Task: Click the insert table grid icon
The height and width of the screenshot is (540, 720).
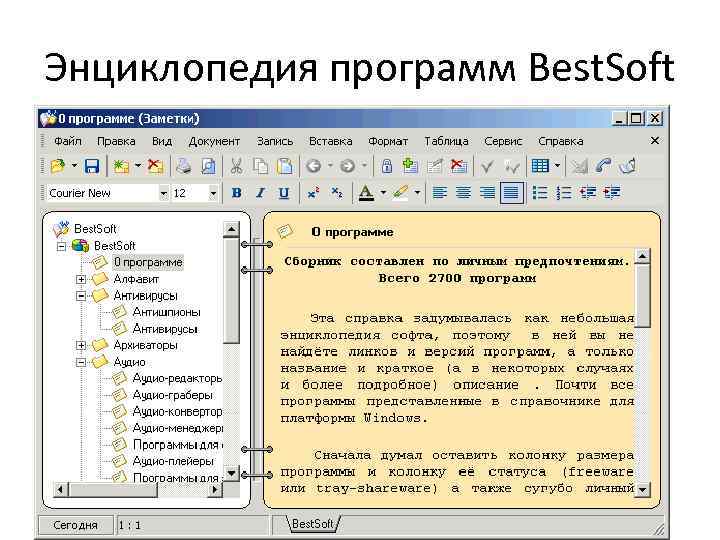Action: click(x=540, y=166)
